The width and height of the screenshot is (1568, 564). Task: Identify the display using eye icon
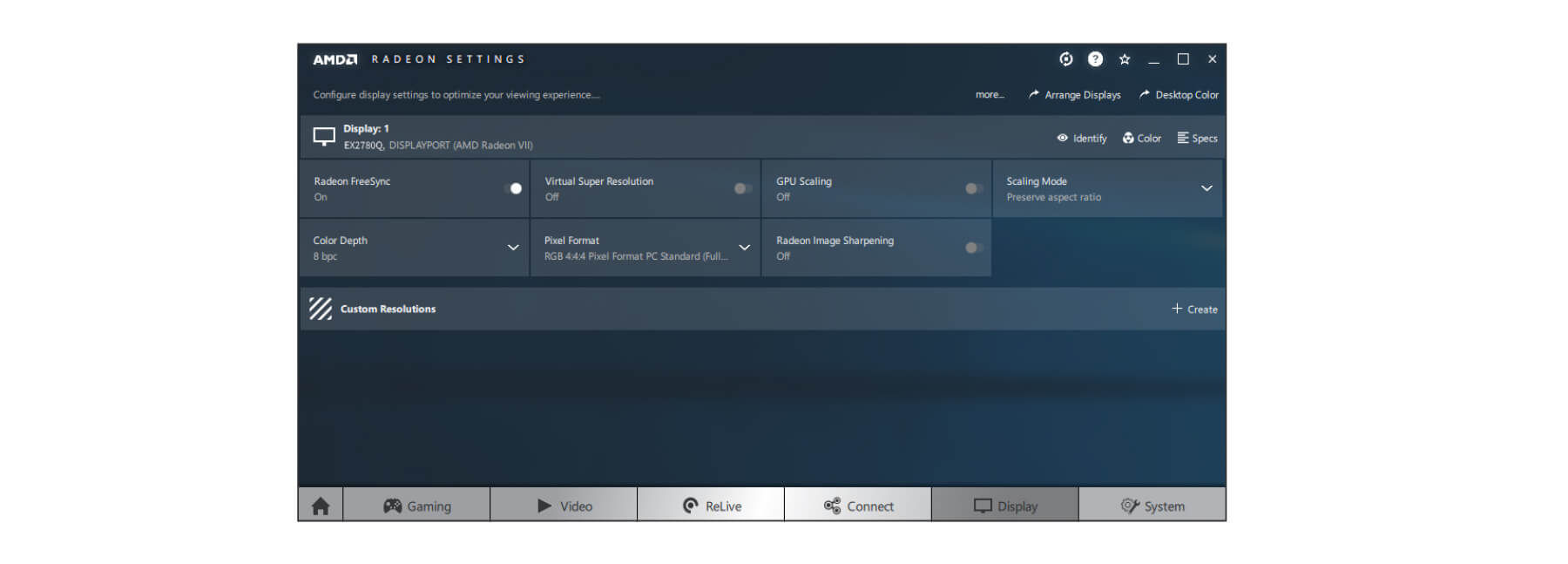click(x=1082, y=138)
